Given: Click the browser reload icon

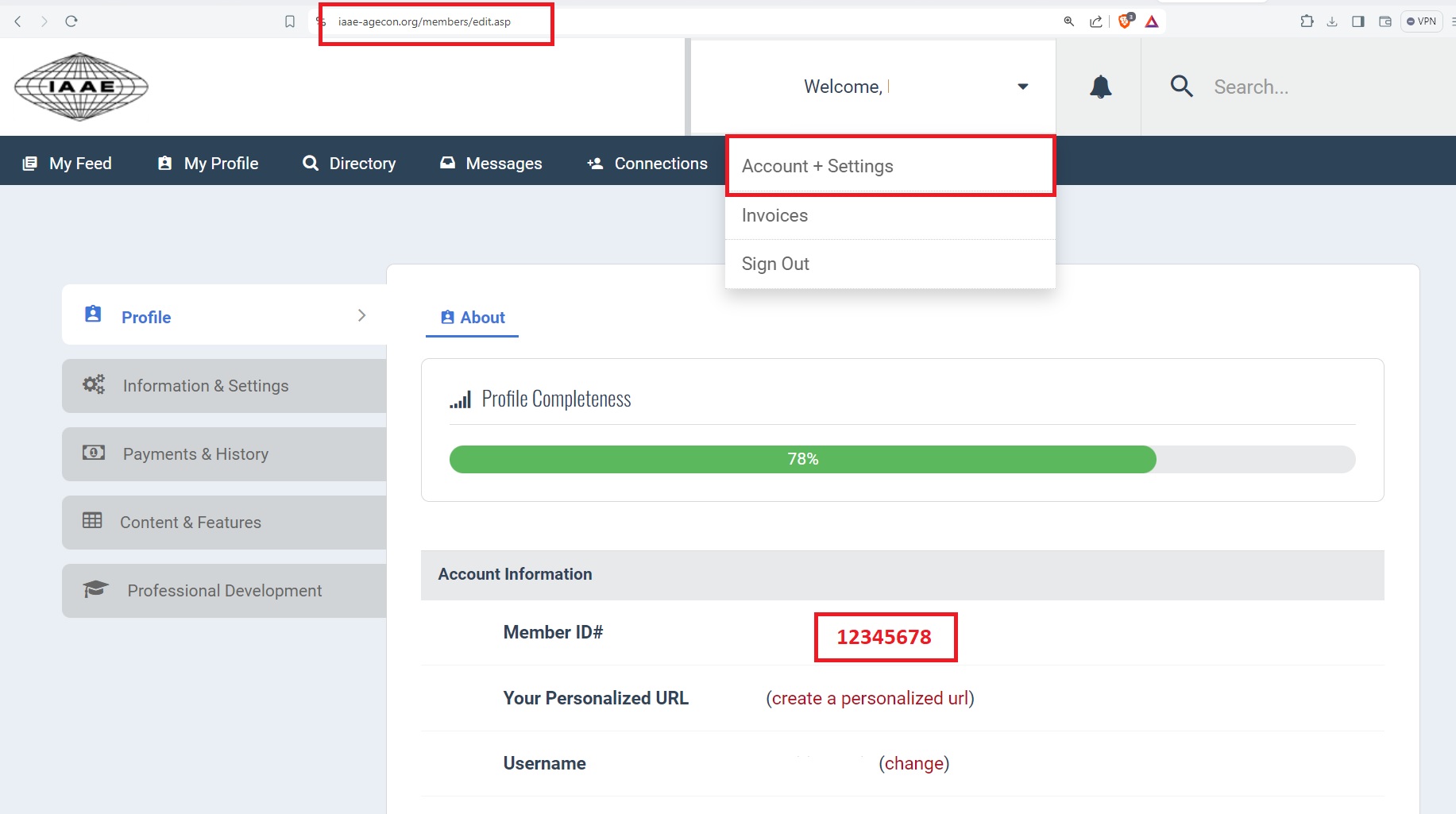Looking at the screenshot, I should [x=71, y=21].
